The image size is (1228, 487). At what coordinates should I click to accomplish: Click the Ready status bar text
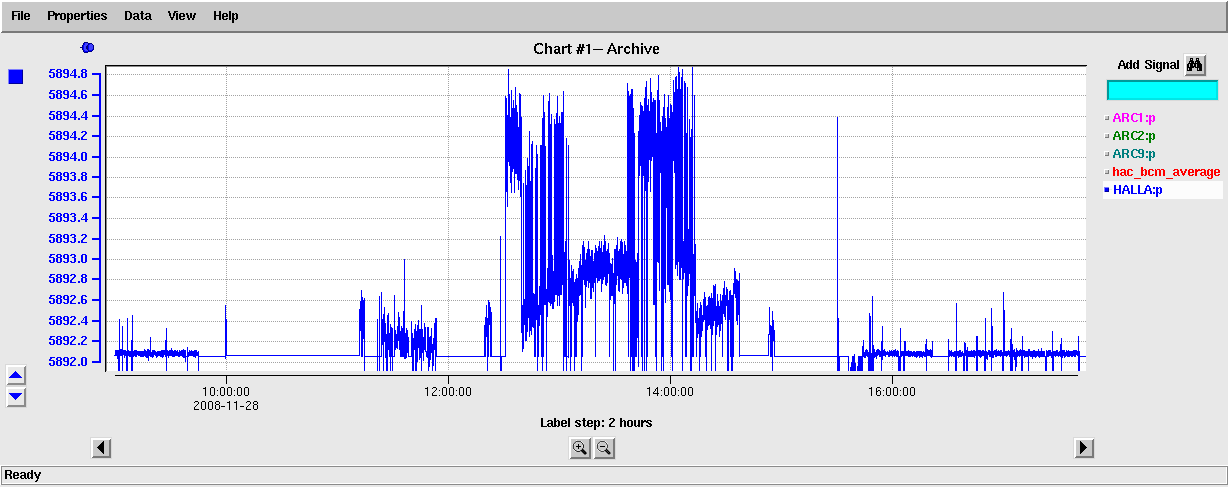click(x=21, y=476)
